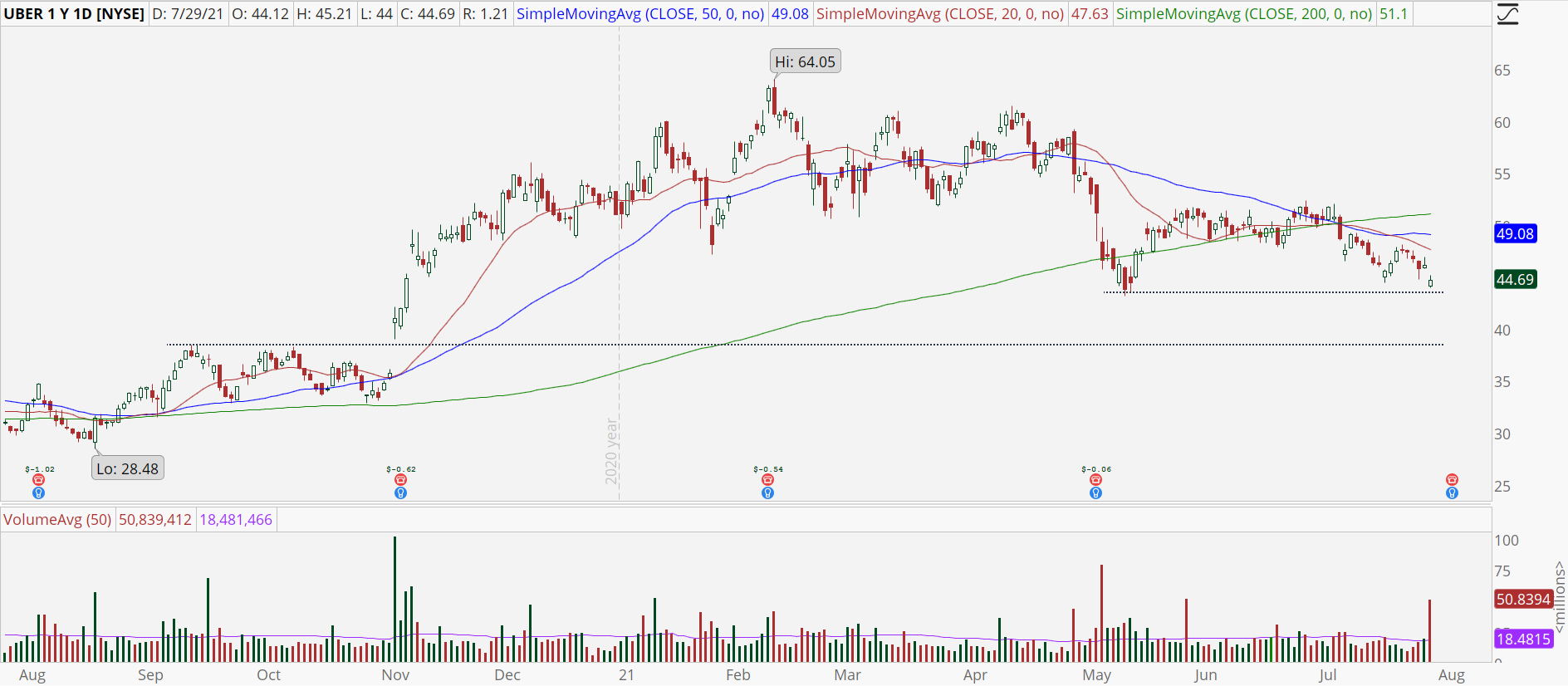This screenshot has height=686, width=1568.
Task: Open the blue conference call icon under $-0.06
Action: point(1095,493)
